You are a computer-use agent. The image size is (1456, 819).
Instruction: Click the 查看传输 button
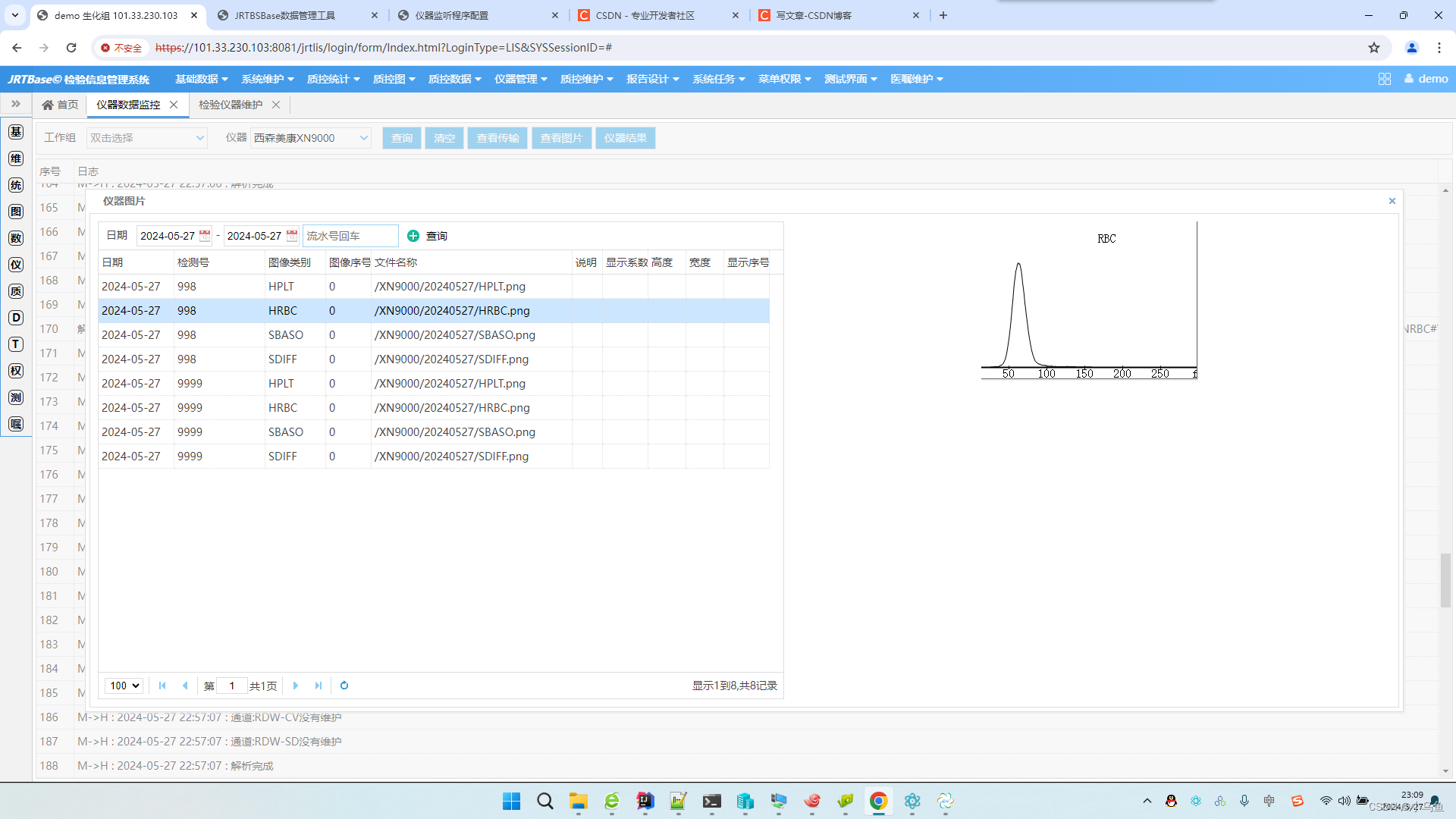point(497,138)
